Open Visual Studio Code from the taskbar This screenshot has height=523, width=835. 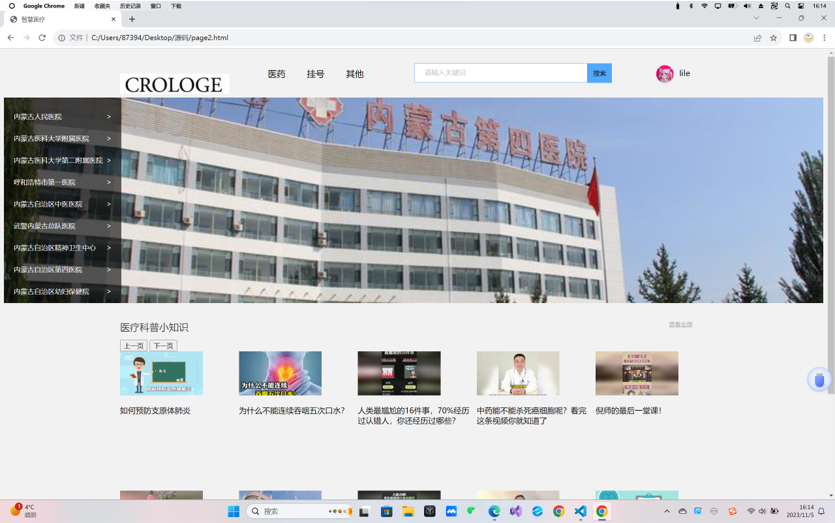click(580, 511)
